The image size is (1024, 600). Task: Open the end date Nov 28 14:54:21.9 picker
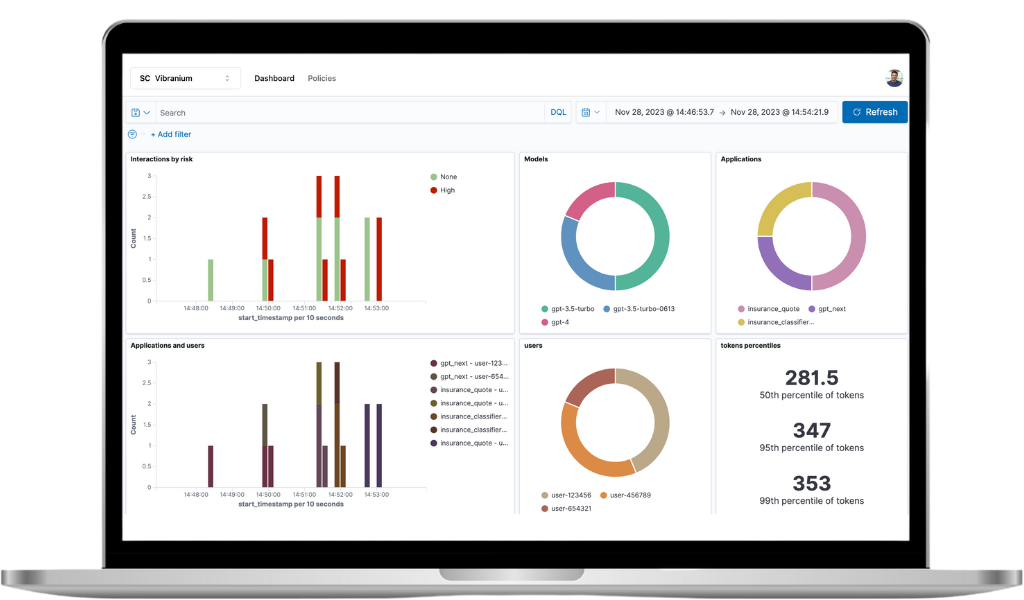click(779, 112)
